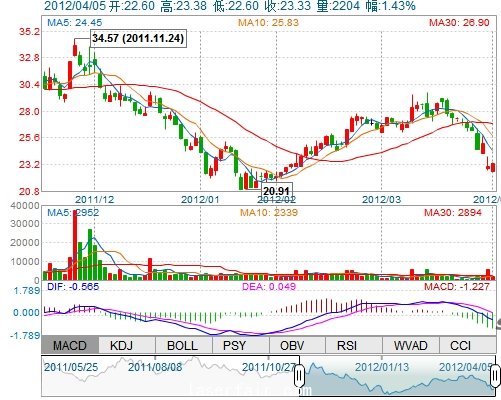Show the PSY indicator
The width and height of the screenshot is (501, 400).
click(234, 345)
